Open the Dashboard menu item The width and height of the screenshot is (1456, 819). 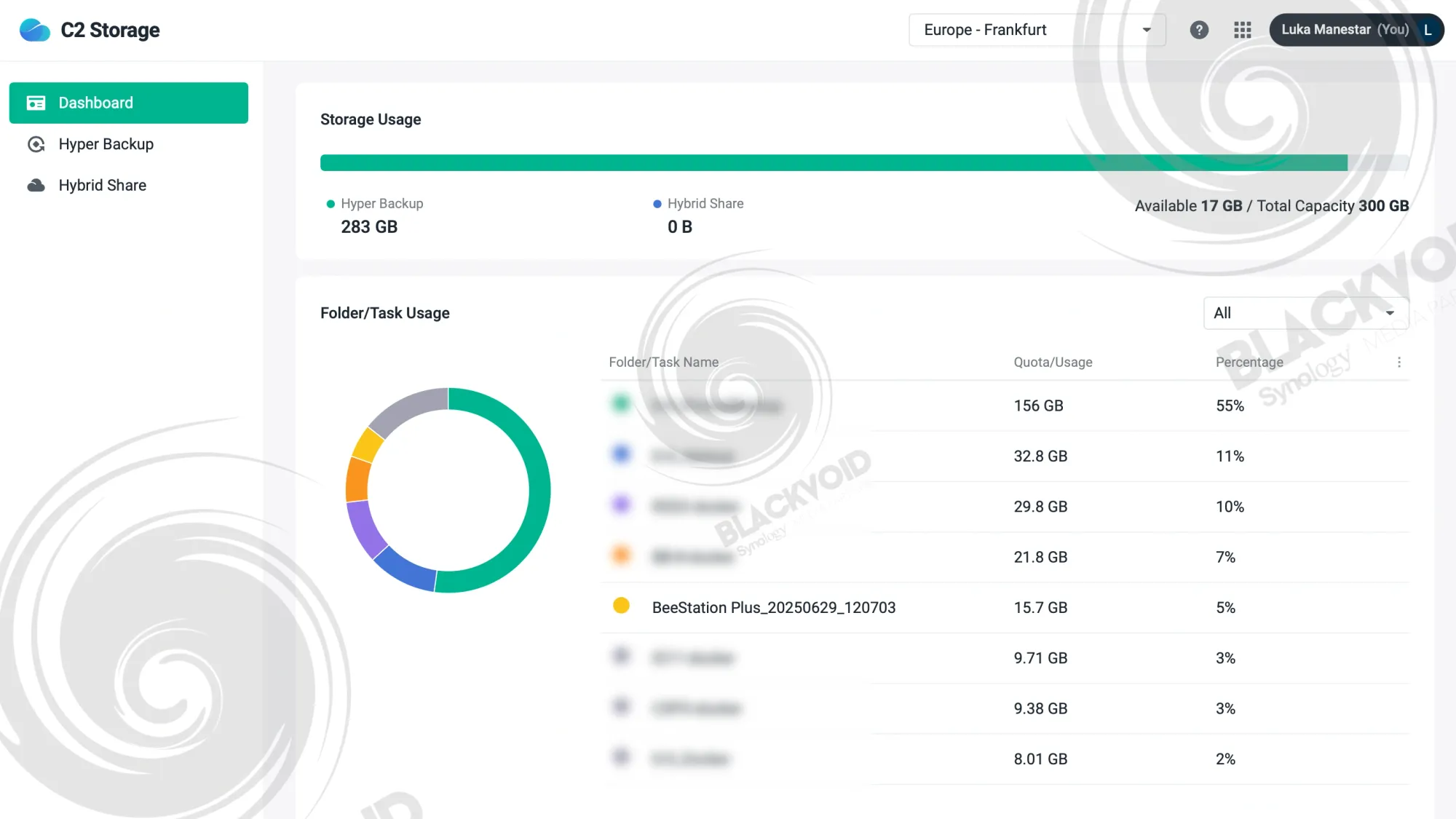129,103
